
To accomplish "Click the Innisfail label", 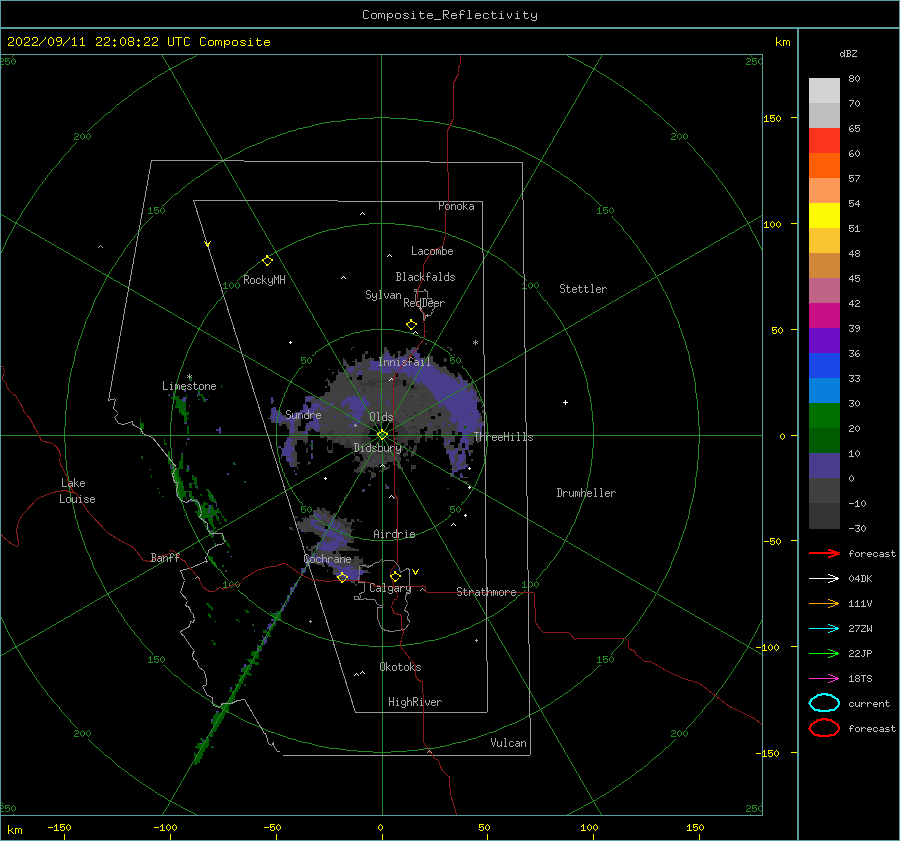I will tap(404, 362).
